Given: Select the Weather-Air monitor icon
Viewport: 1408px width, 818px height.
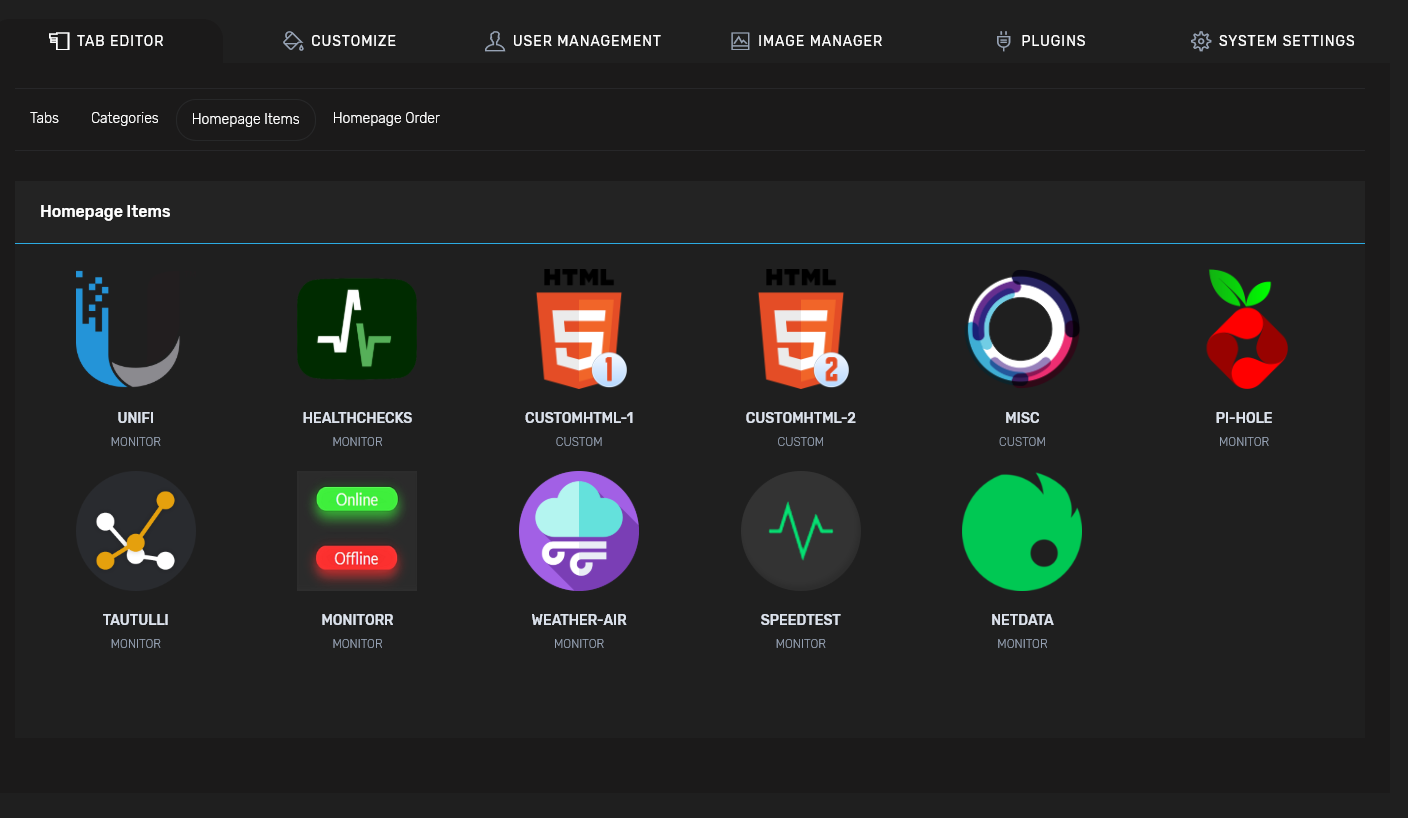Looking at the screenshot, I should (x=578, y=531).
